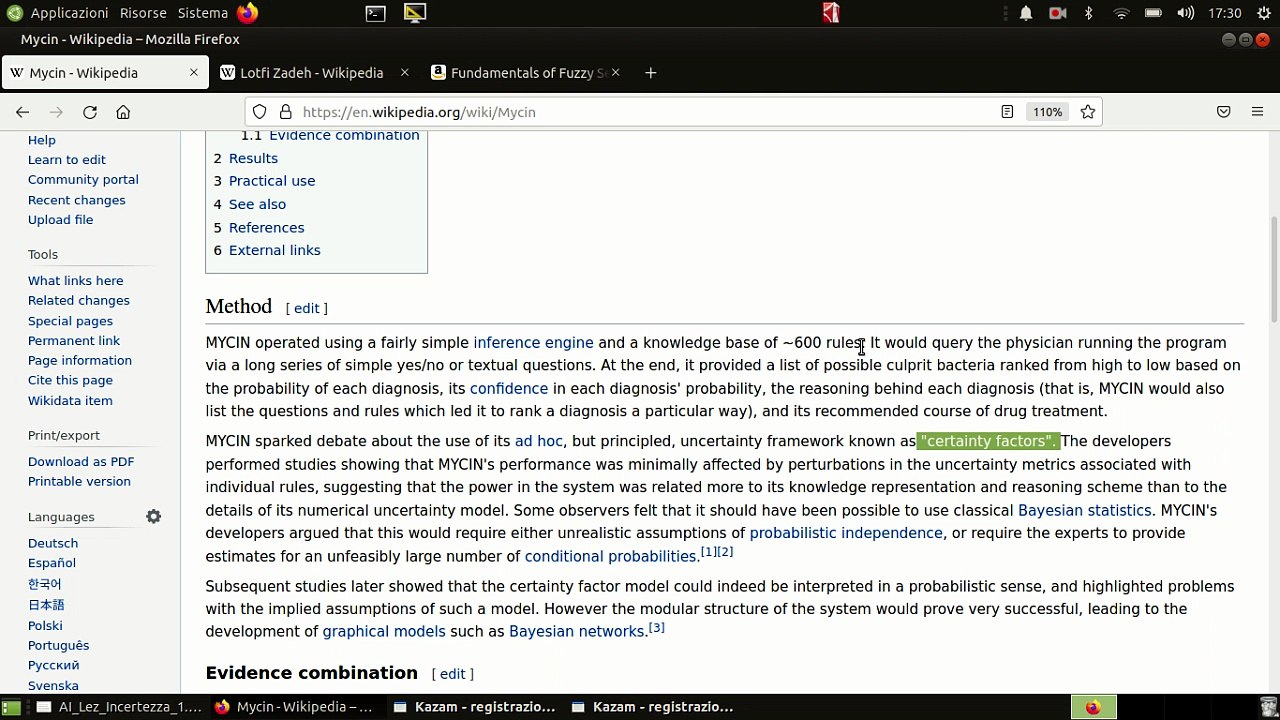This screenshot has width=1280, height=720.
Task: Open the What links here tool
Action: [76, 281]
